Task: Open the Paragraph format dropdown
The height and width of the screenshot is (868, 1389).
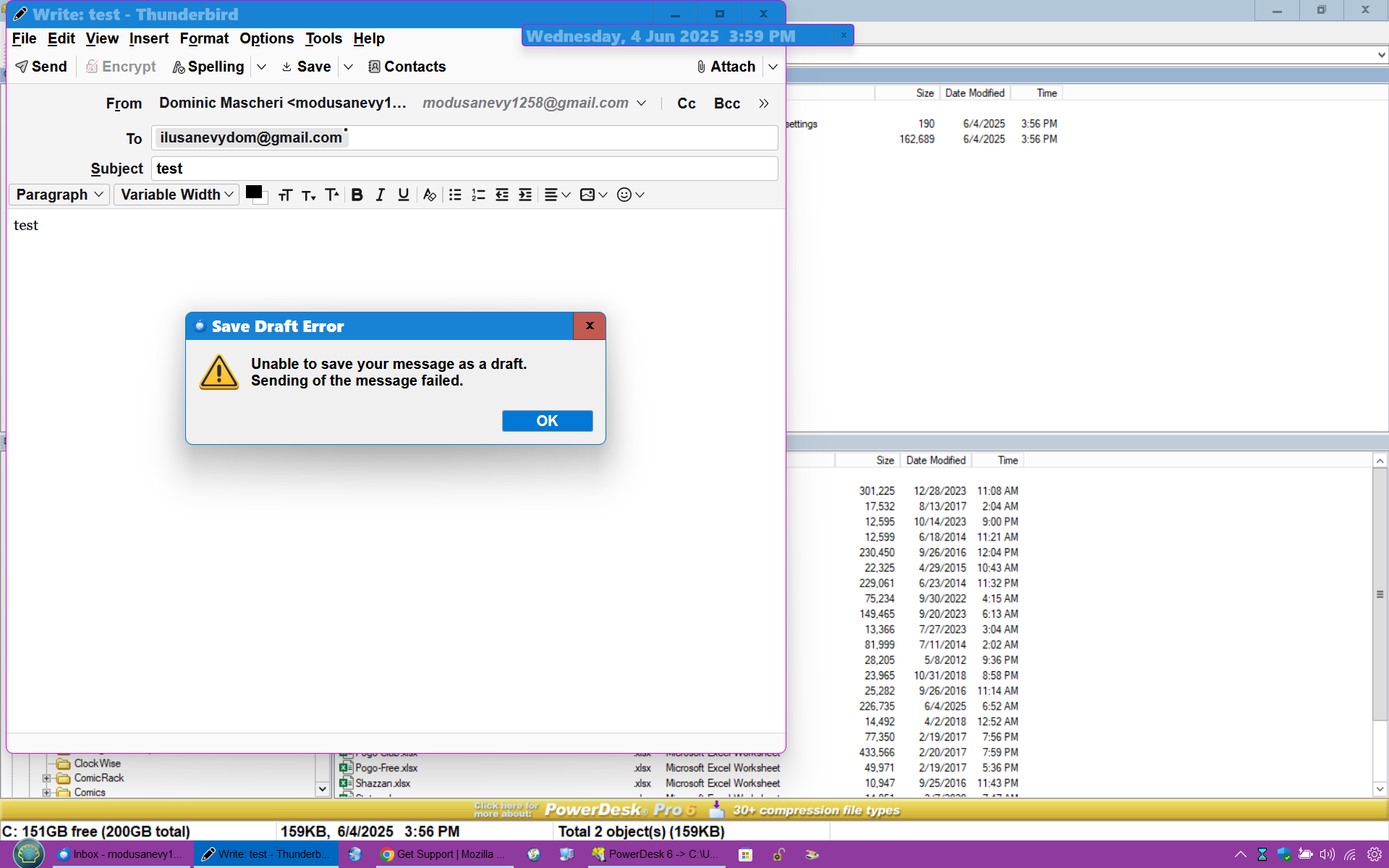Action: point(59,195)
